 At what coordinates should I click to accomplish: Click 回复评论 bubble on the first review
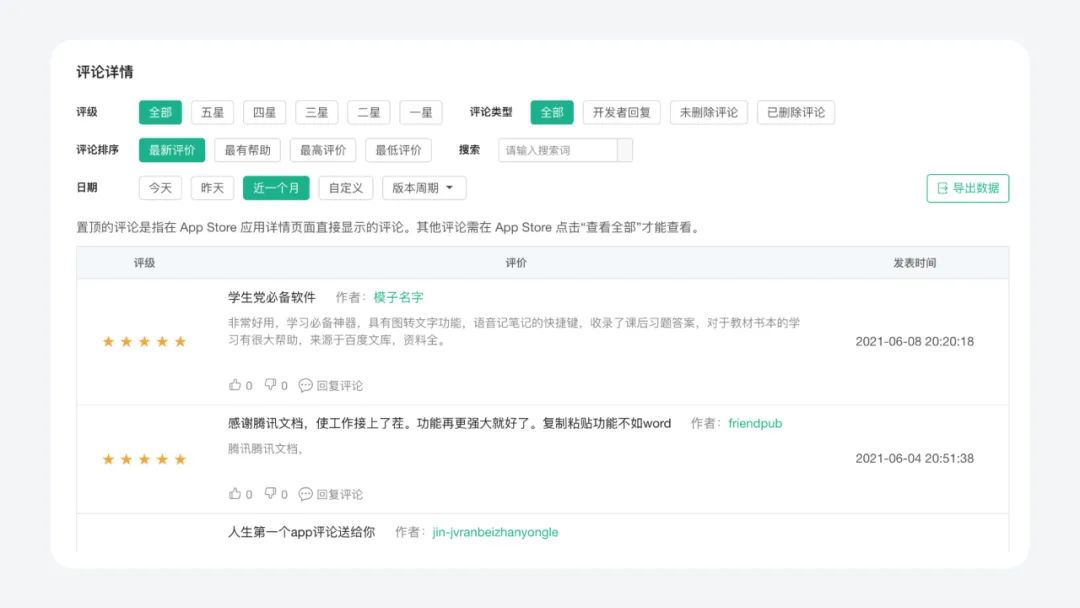click(x=331, y=386)
